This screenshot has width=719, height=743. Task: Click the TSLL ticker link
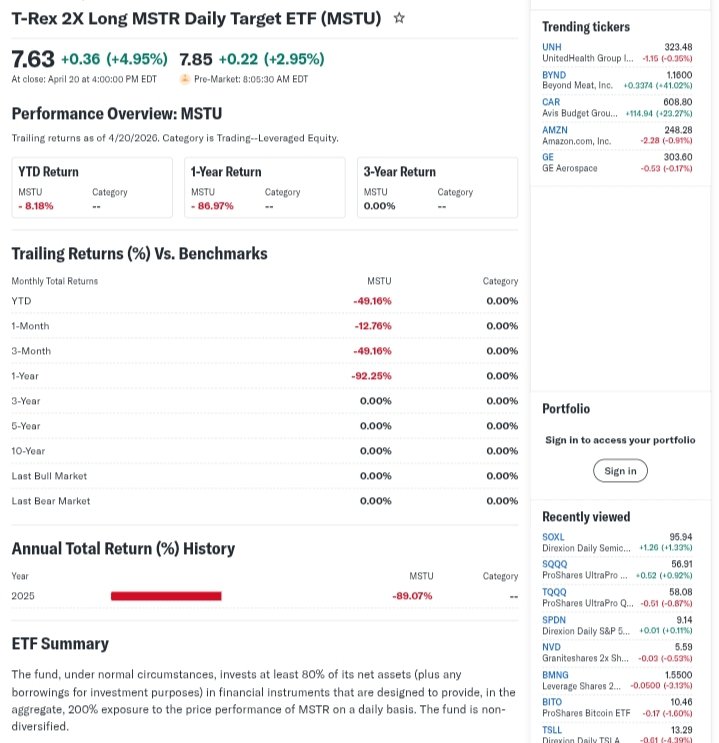tap(552, 730)
